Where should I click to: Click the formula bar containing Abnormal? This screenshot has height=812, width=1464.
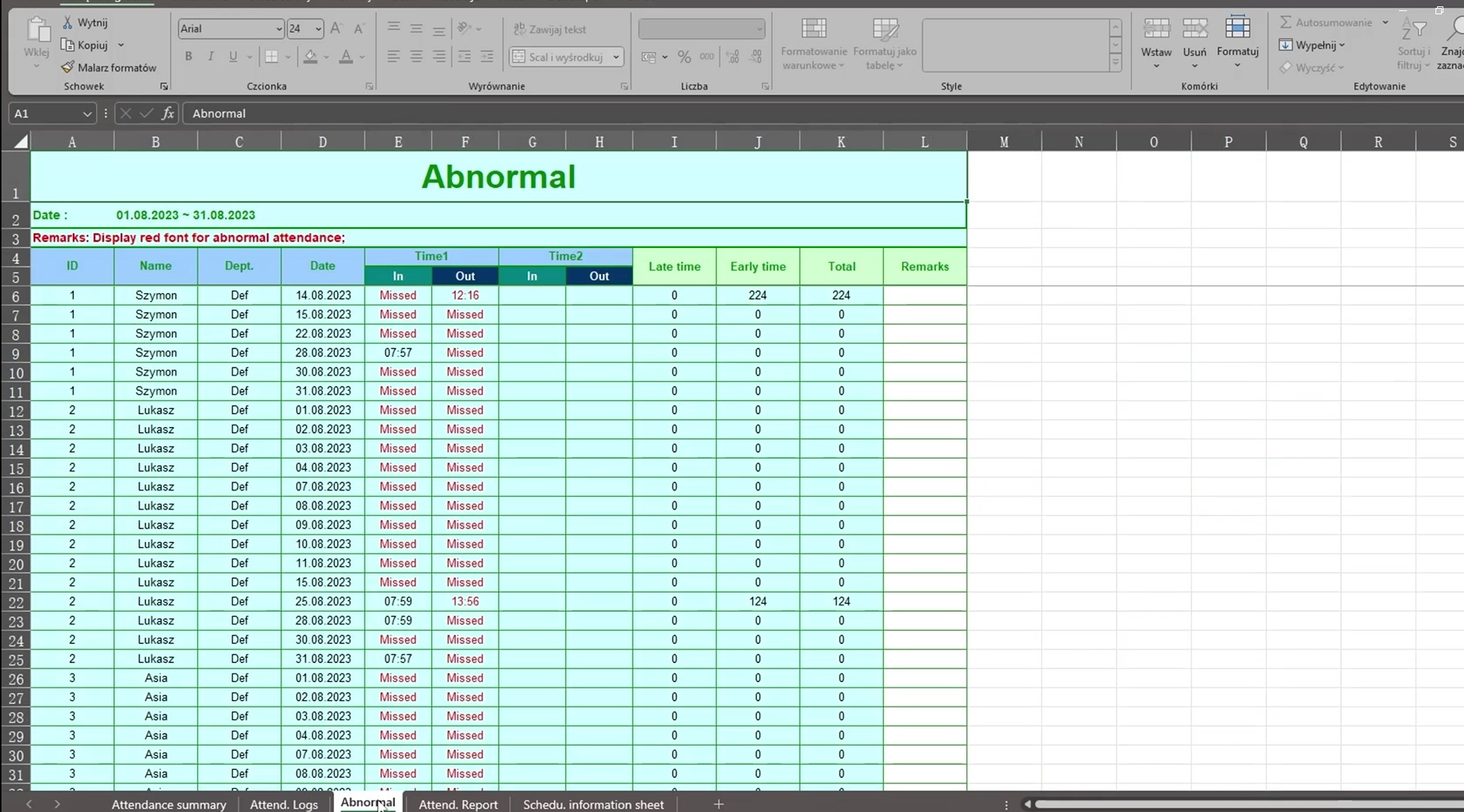click(823, 113)
